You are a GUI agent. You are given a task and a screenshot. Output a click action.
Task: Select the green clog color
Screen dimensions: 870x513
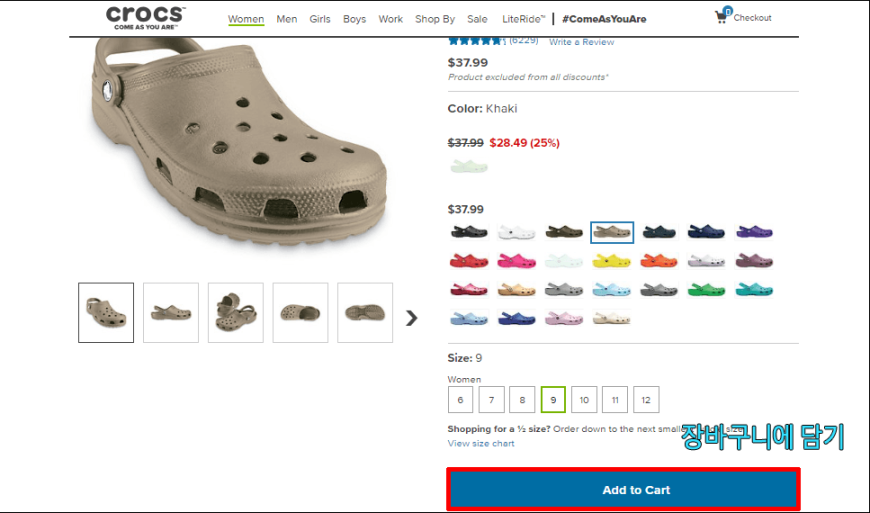[706, 290]
